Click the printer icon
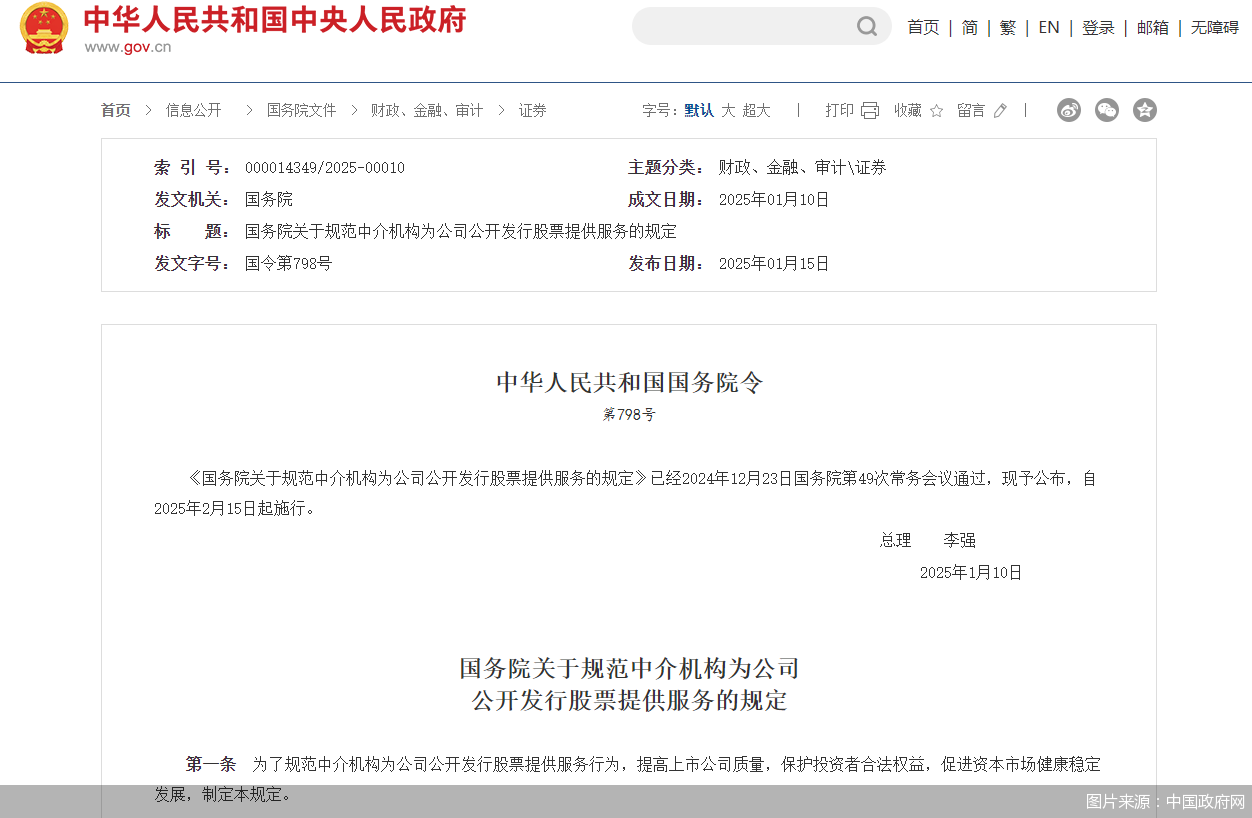1252x818 pixels. 870,111
